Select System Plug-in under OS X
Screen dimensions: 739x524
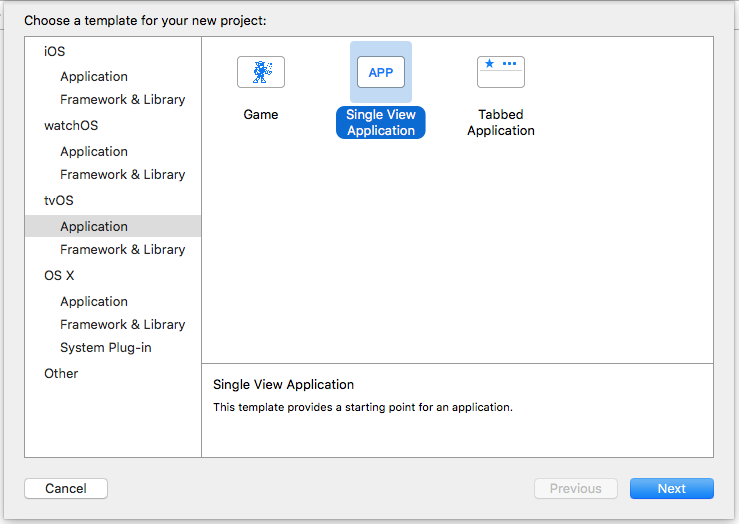click(106, 347)
